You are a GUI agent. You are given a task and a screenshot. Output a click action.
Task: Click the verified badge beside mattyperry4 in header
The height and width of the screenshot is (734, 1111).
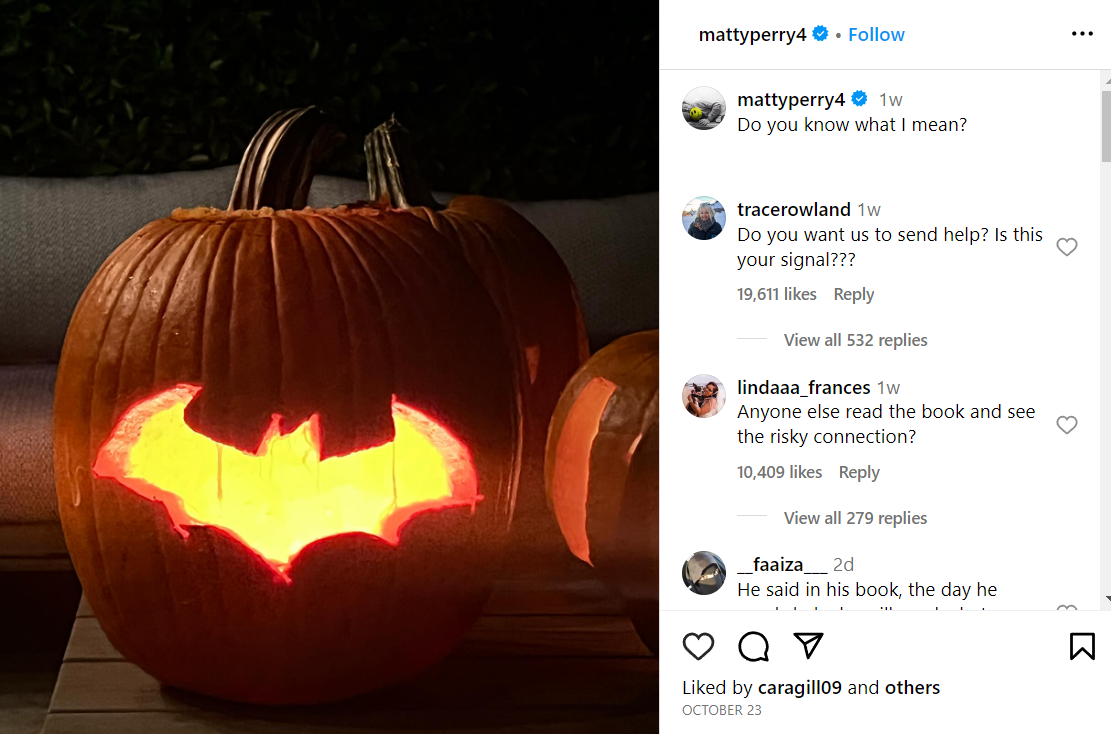819,34
